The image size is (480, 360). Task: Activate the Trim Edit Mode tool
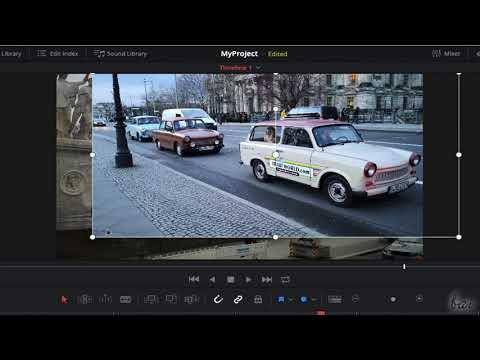(x=85, y=299)
